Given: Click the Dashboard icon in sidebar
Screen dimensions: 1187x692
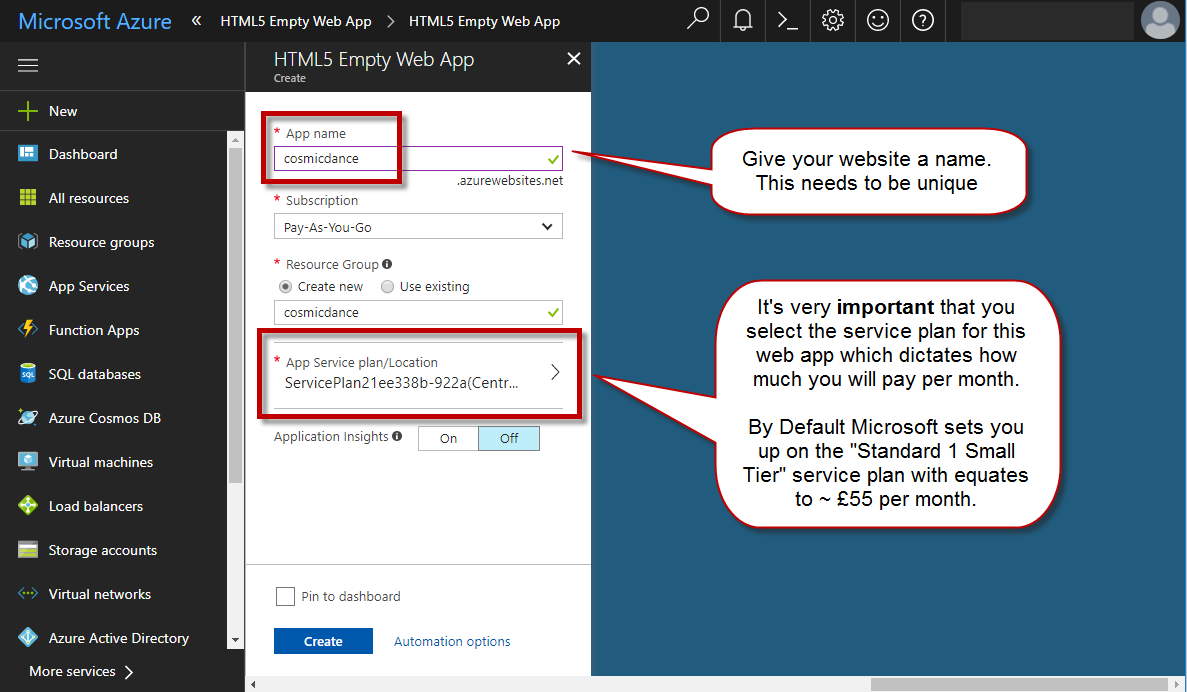Looking at the screenshot, I should click(28, 154).
